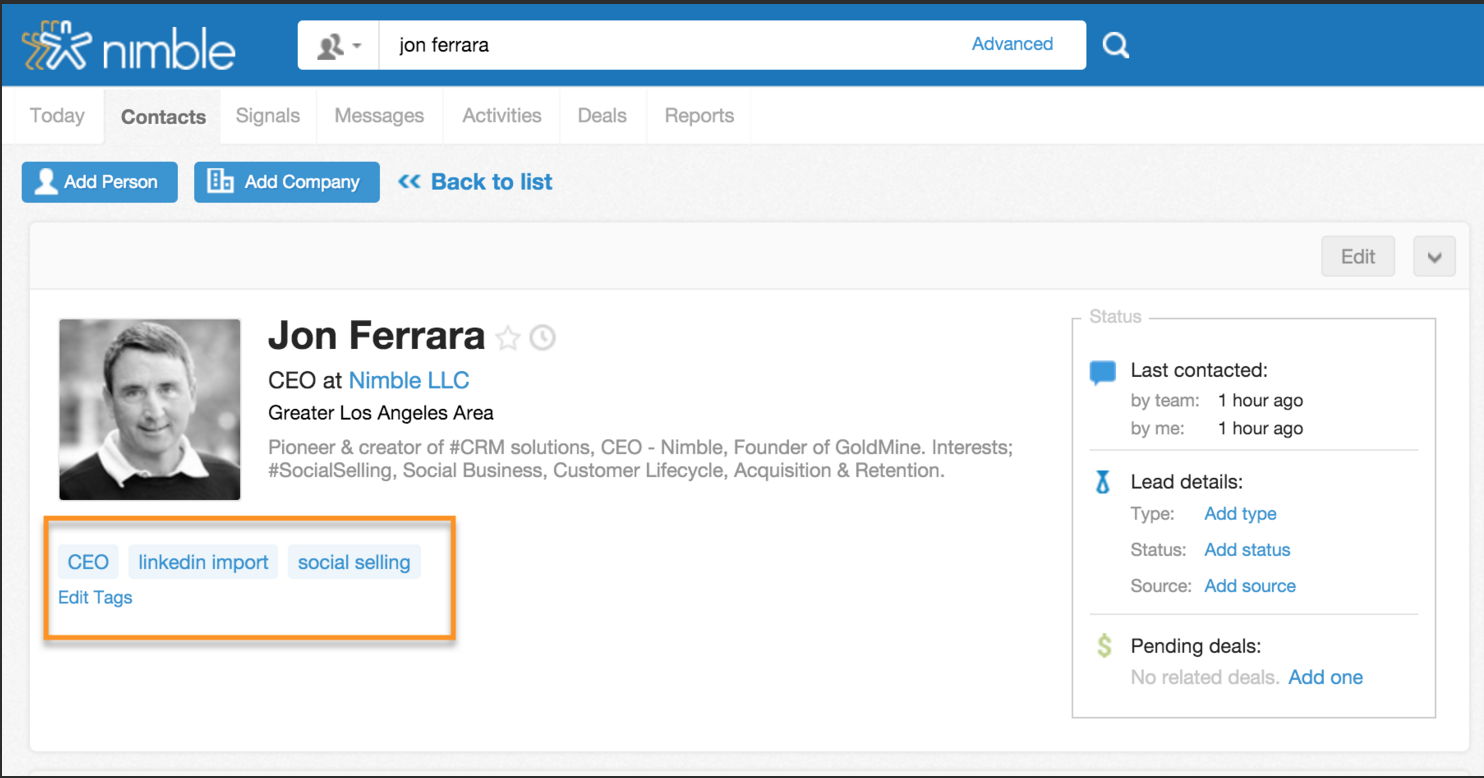The image size is (1484, 778).
Task: Click the Pending deals dollar icon
Action: pyautogui.click(x=1104, y=646)
